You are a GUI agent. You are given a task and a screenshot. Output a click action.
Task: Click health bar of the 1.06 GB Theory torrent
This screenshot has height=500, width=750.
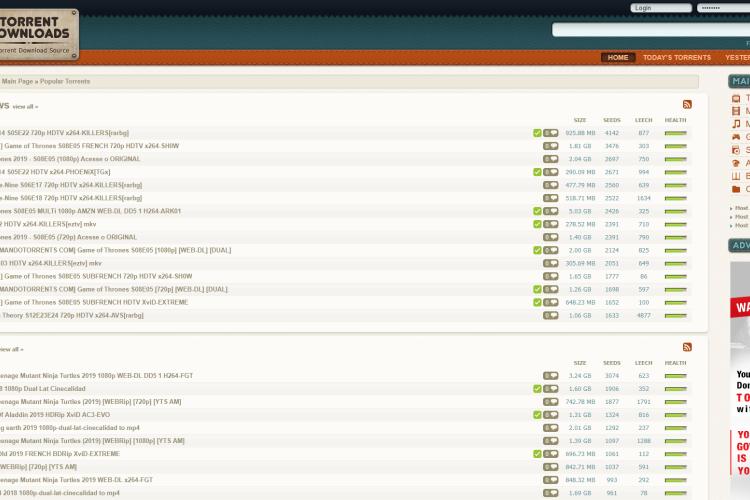675,315
